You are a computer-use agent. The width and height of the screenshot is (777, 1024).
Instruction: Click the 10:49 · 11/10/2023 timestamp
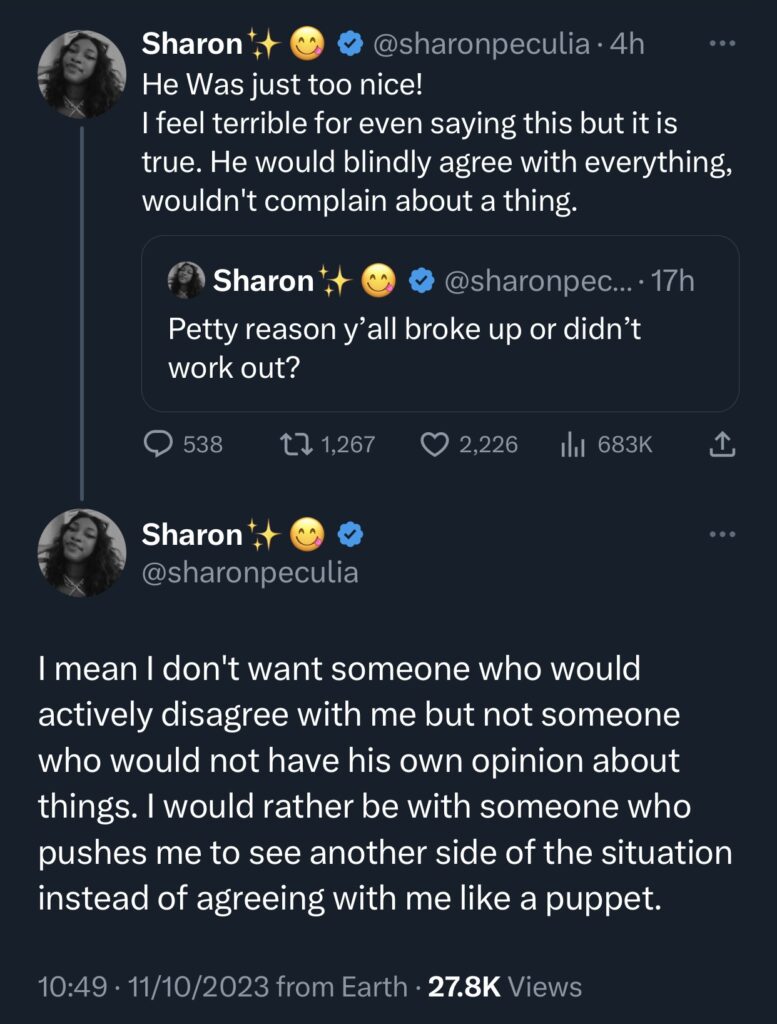click(x=152, y=987)
